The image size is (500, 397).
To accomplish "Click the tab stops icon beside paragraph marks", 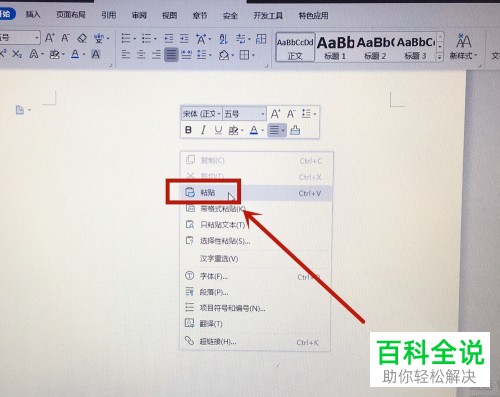I will pos(261,39).
